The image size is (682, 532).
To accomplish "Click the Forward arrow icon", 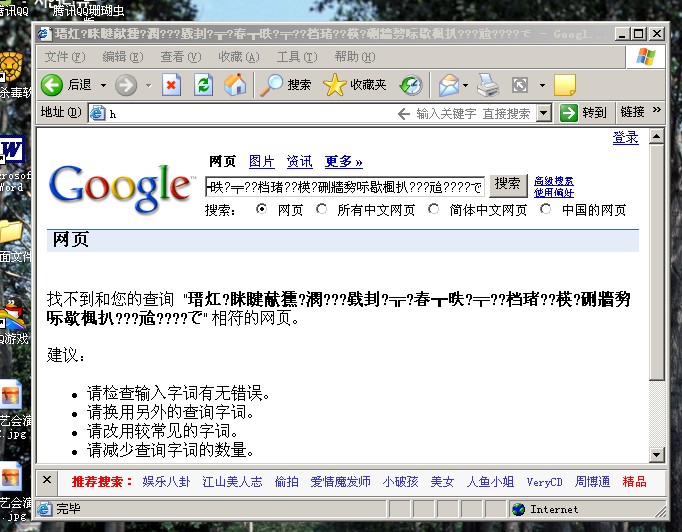I will (x=126, y=85).
